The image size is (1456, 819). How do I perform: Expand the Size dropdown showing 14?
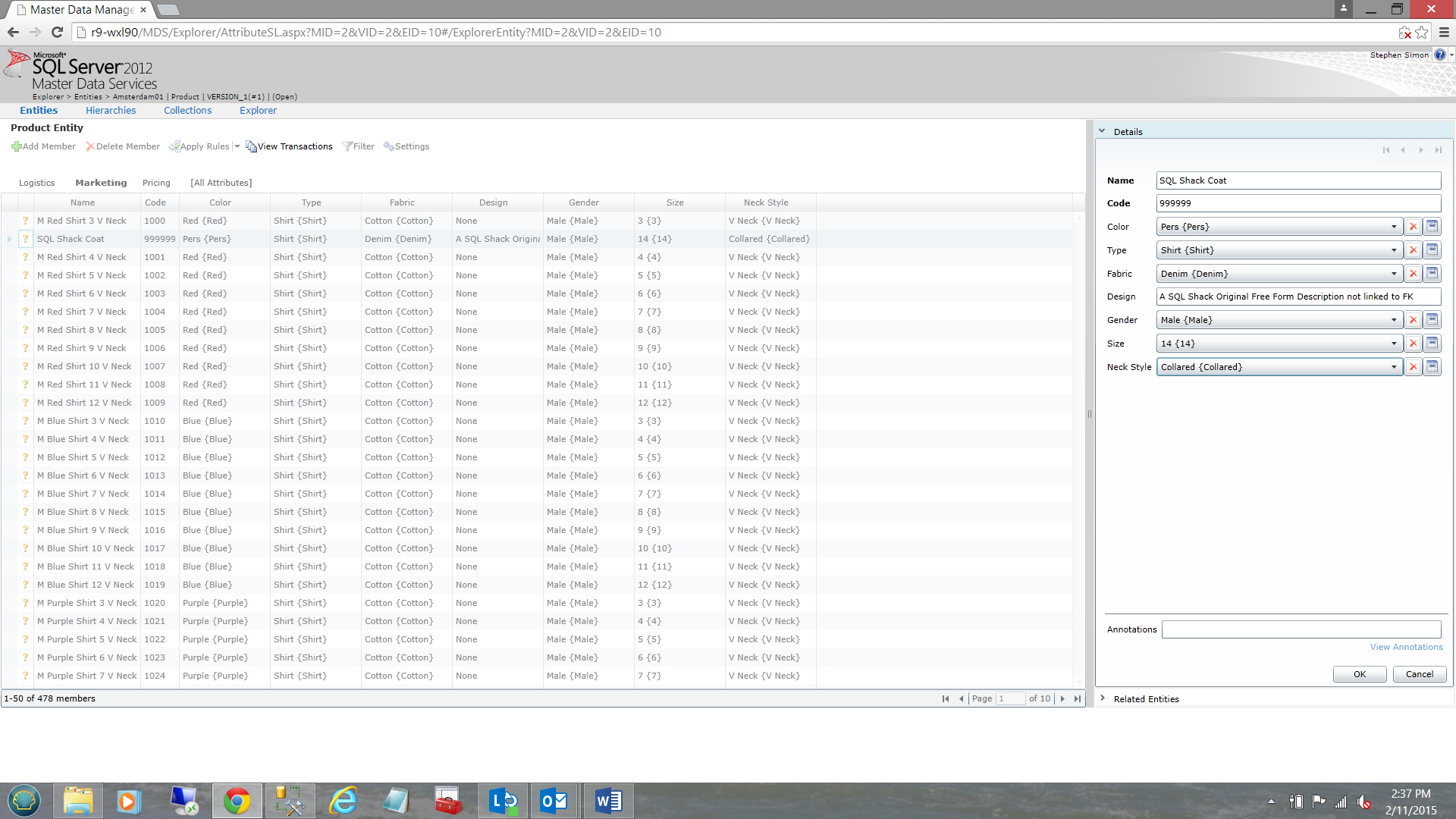[x=1394, y=344]
